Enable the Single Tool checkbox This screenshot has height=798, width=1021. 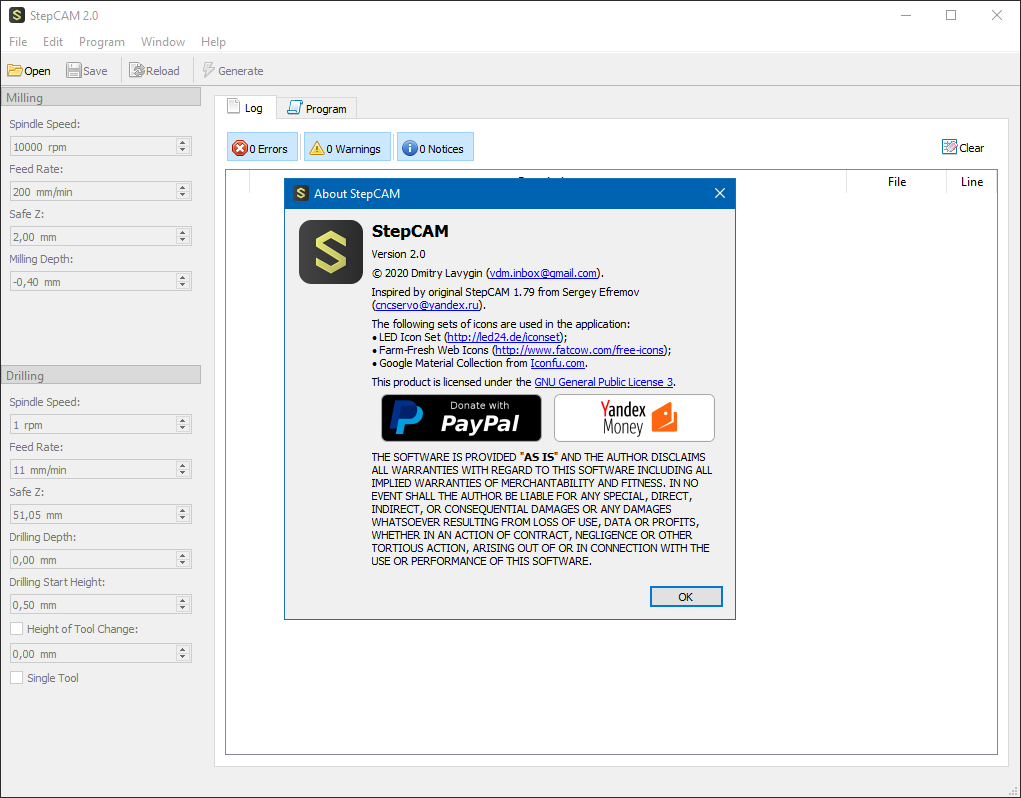[17, 678]
